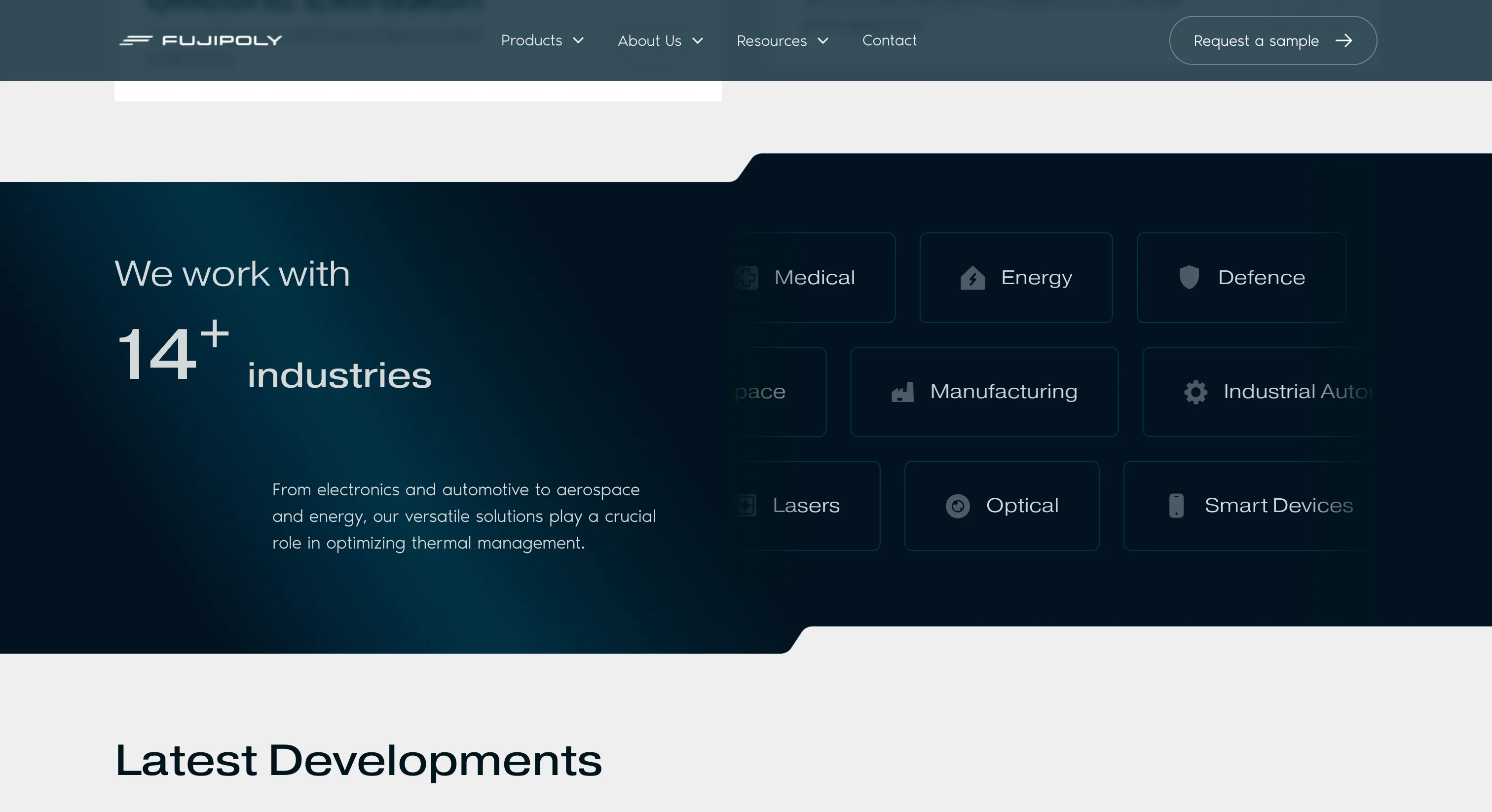Image resolution: width=1492 pixels, height=812 pixels.
Task: Click the arrow icon in Request a sample
Action: pos(1343,40)
